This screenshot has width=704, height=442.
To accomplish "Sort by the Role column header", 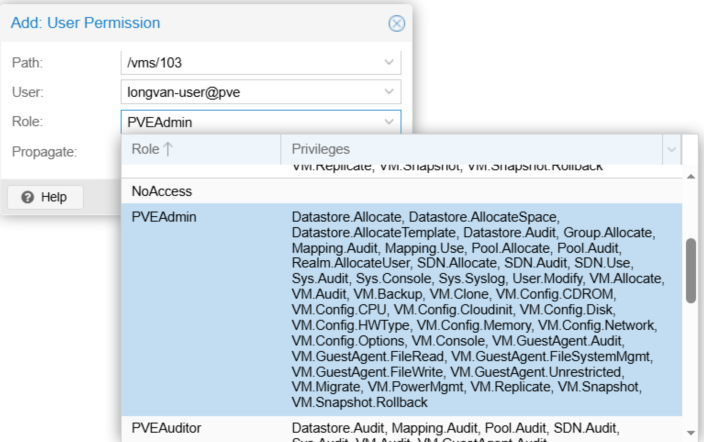I will click(201, 149).
